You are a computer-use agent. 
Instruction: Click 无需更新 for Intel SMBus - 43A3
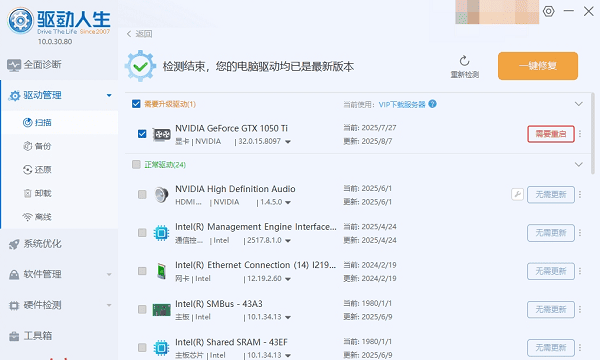551,309
